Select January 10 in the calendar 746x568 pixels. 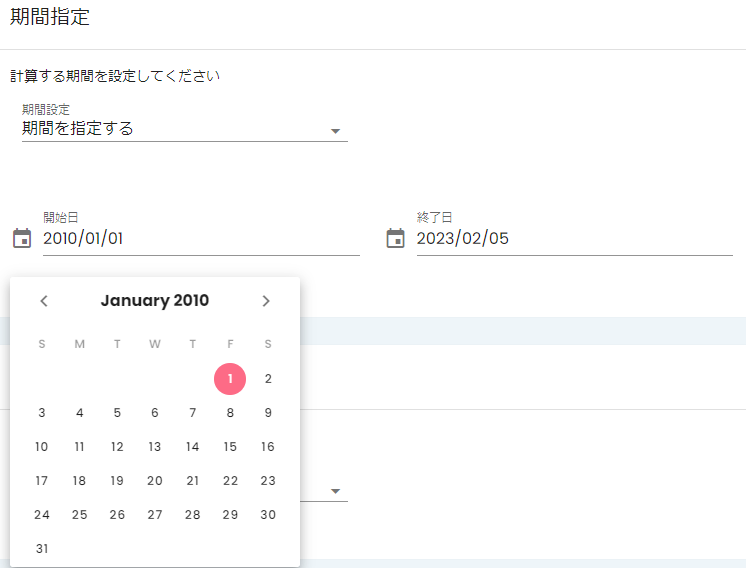tap(42, 447)
